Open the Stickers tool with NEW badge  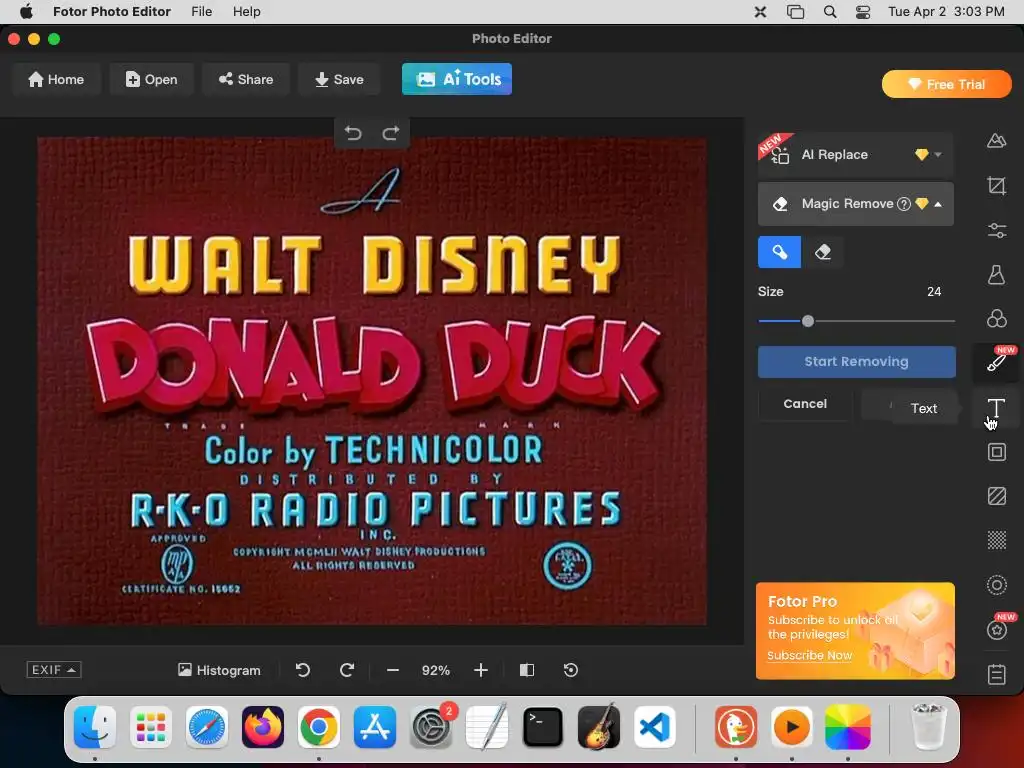[996, 630]
